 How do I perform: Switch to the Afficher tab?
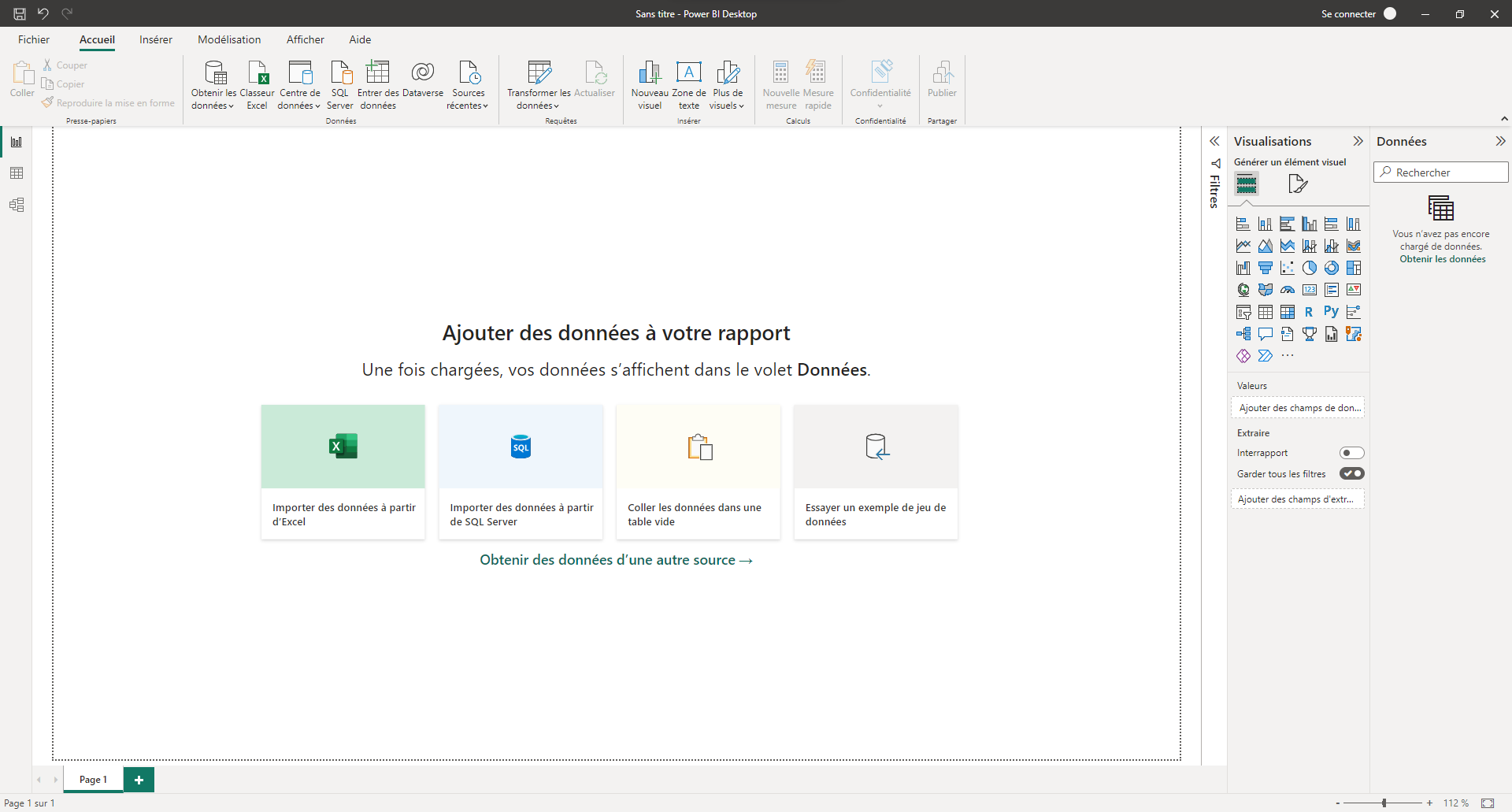point(306,39)
